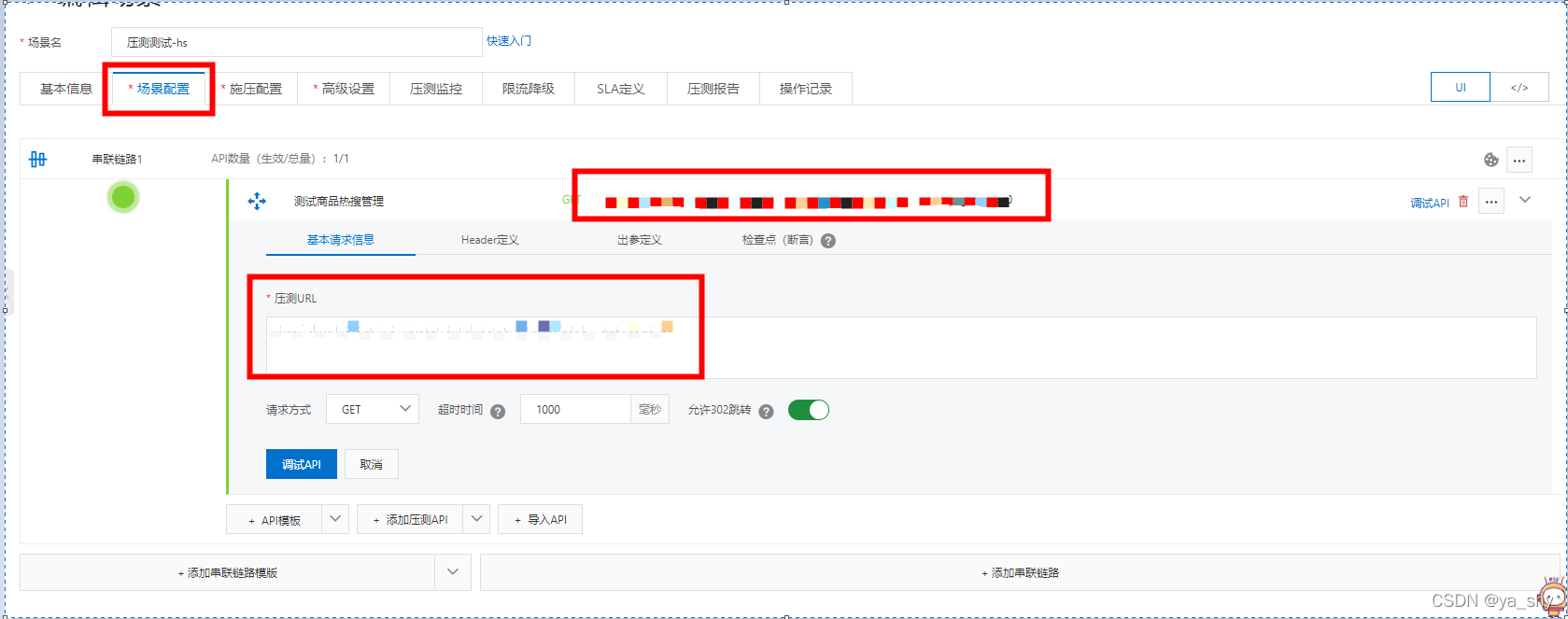Select the 基本请求信息 sub-tab
The image size is (1568, 619).
(x=341, y=240)
